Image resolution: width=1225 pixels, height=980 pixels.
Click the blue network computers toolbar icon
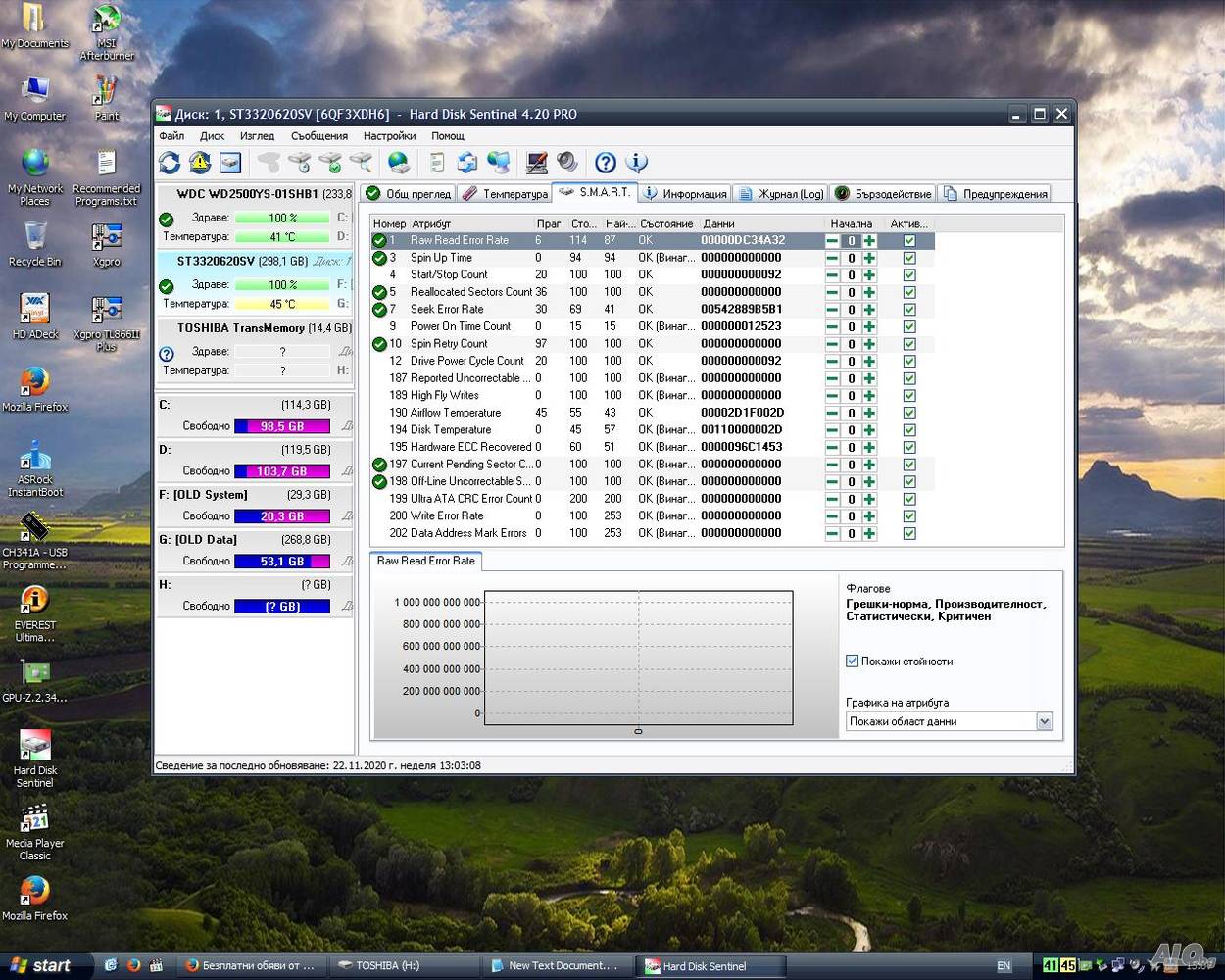click(x=499, y=163)
